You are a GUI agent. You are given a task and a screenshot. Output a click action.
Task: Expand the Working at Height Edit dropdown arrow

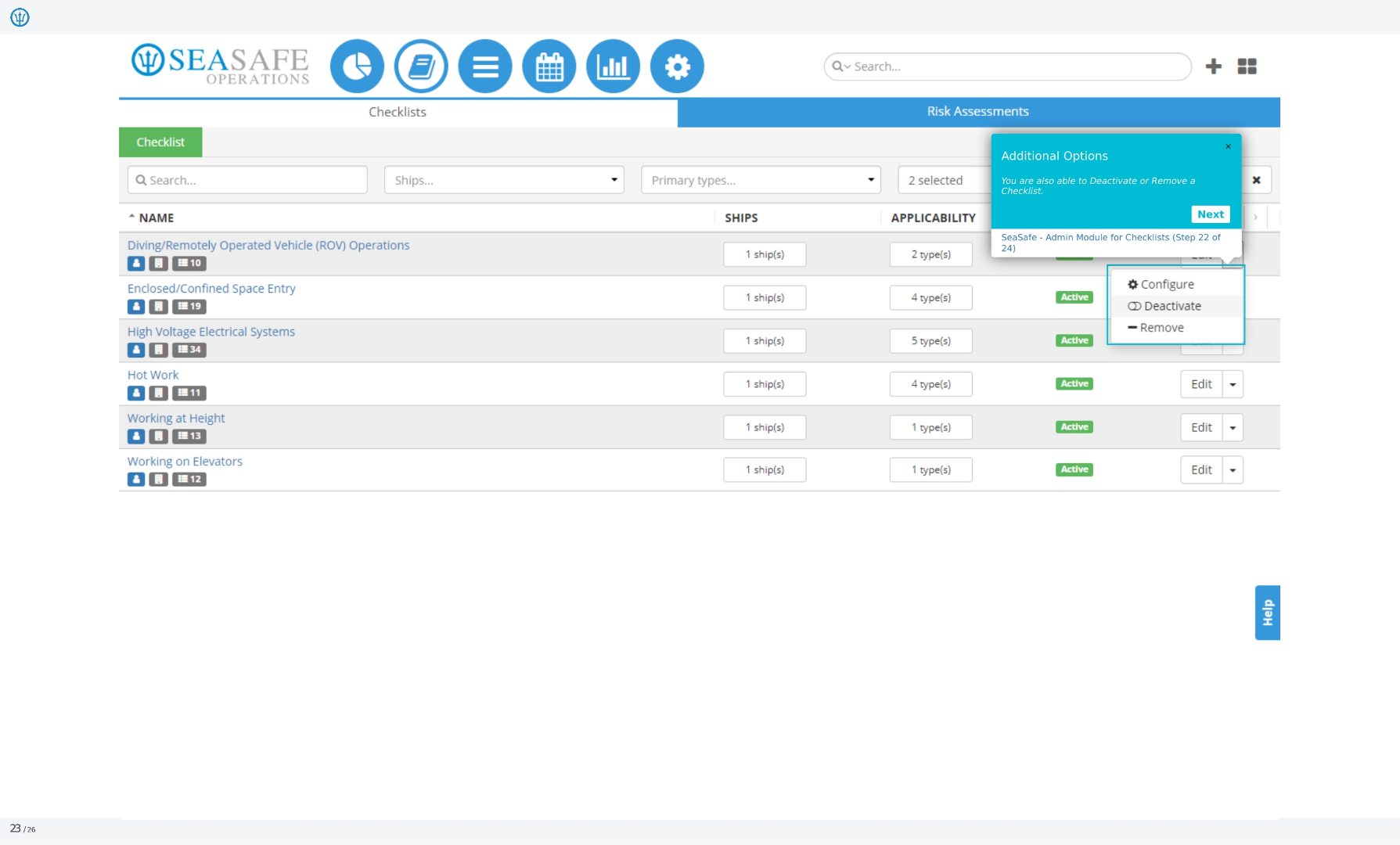(1233, 427)
